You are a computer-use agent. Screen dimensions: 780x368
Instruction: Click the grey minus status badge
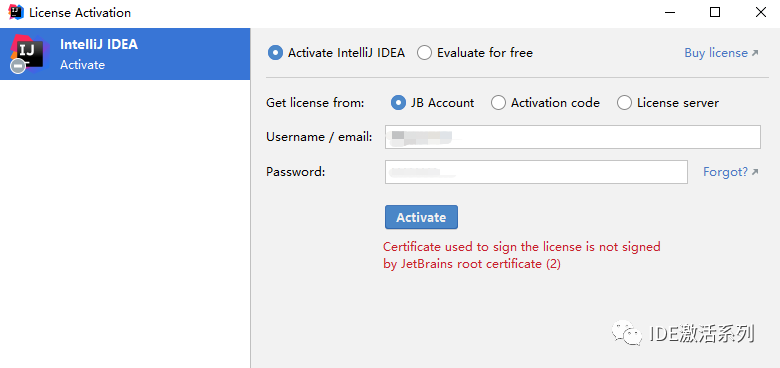click(18, 66)
